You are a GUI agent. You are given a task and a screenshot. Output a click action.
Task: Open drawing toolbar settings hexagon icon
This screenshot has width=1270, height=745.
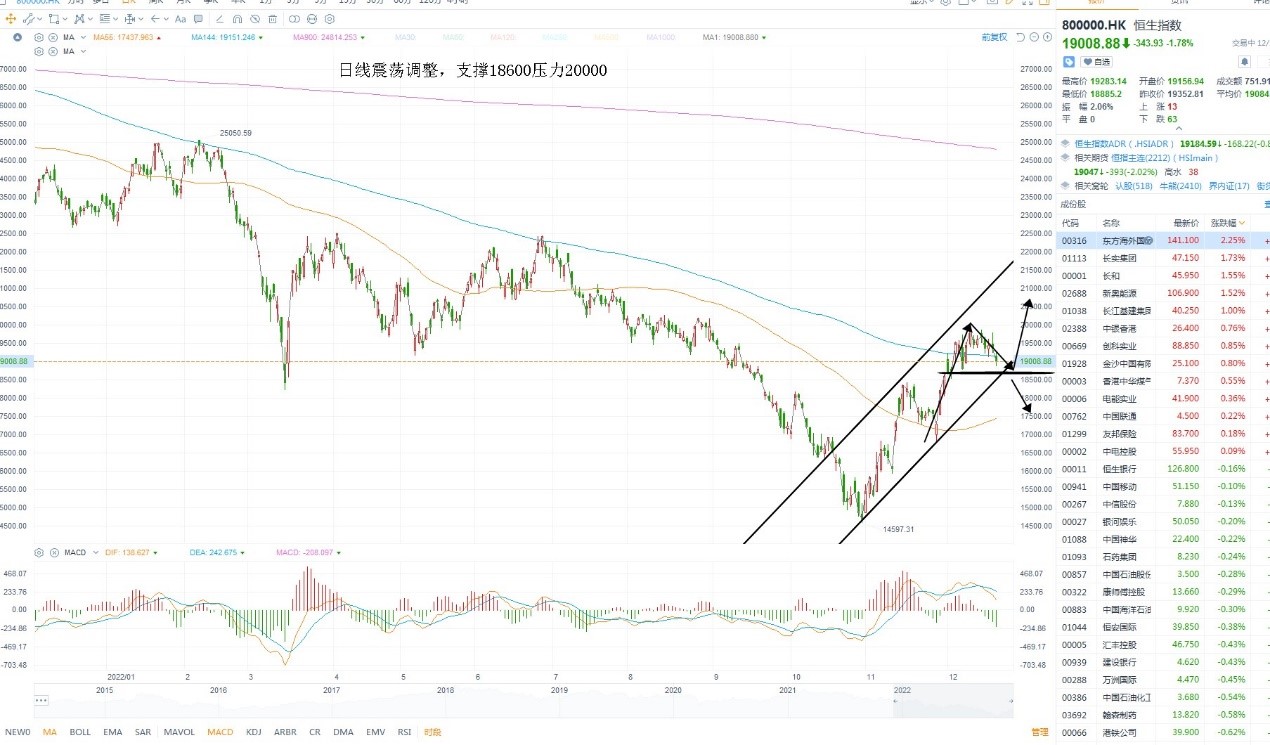[x=329, y=19]
